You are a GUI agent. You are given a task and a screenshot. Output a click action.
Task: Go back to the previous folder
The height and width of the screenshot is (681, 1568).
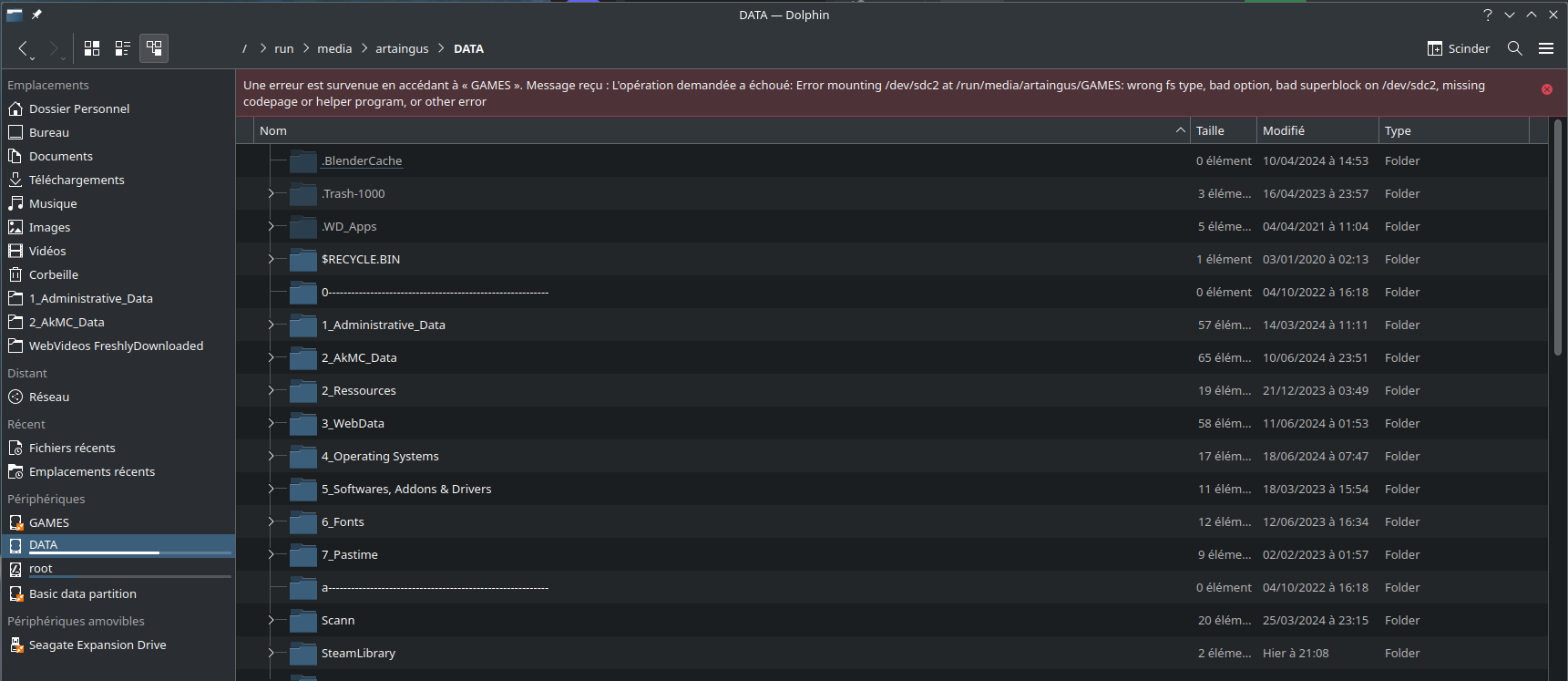coord(24,48)
